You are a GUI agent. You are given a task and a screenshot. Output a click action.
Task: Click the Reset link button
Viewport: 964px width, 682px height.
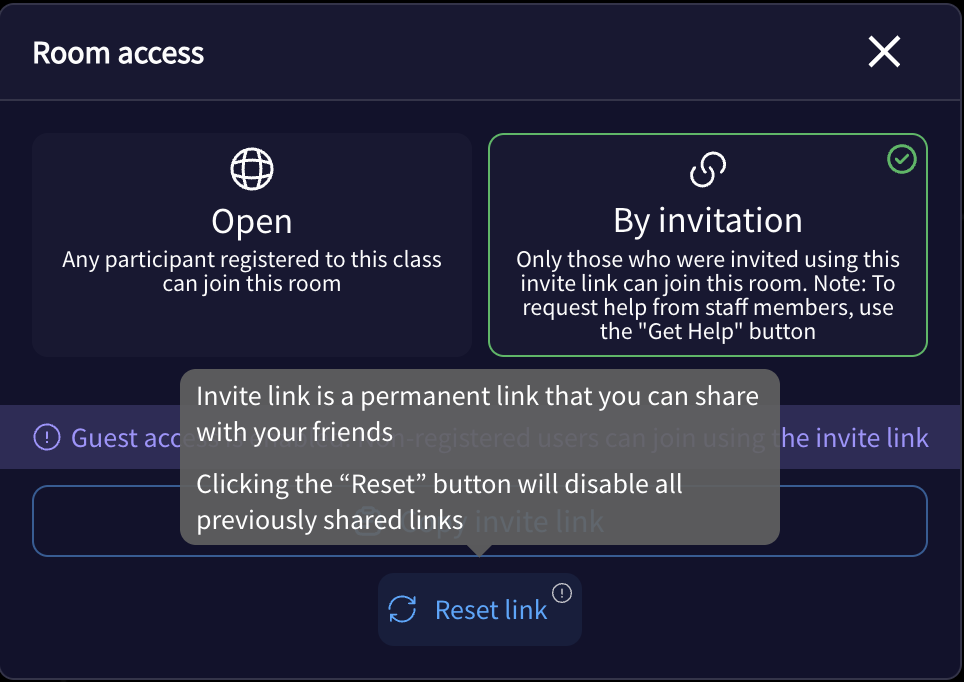(x=480, y=609)
